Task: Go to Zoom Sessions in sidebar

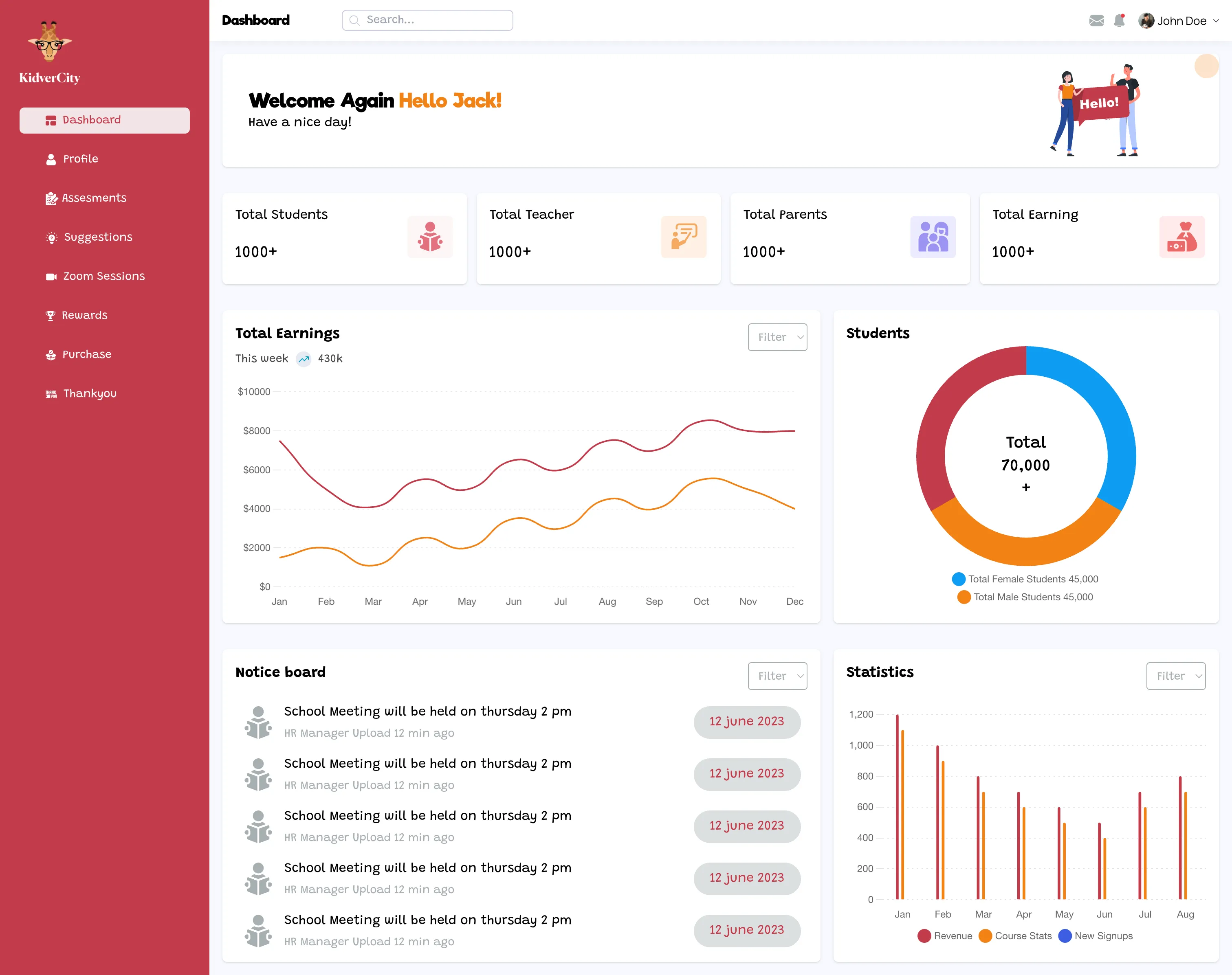Action: [x=103, y=276]
